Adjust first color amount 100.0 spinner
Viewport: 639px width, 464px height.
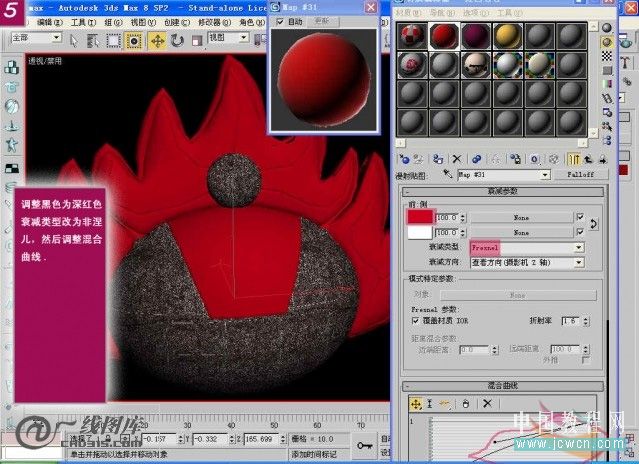(x=463, y=218)
